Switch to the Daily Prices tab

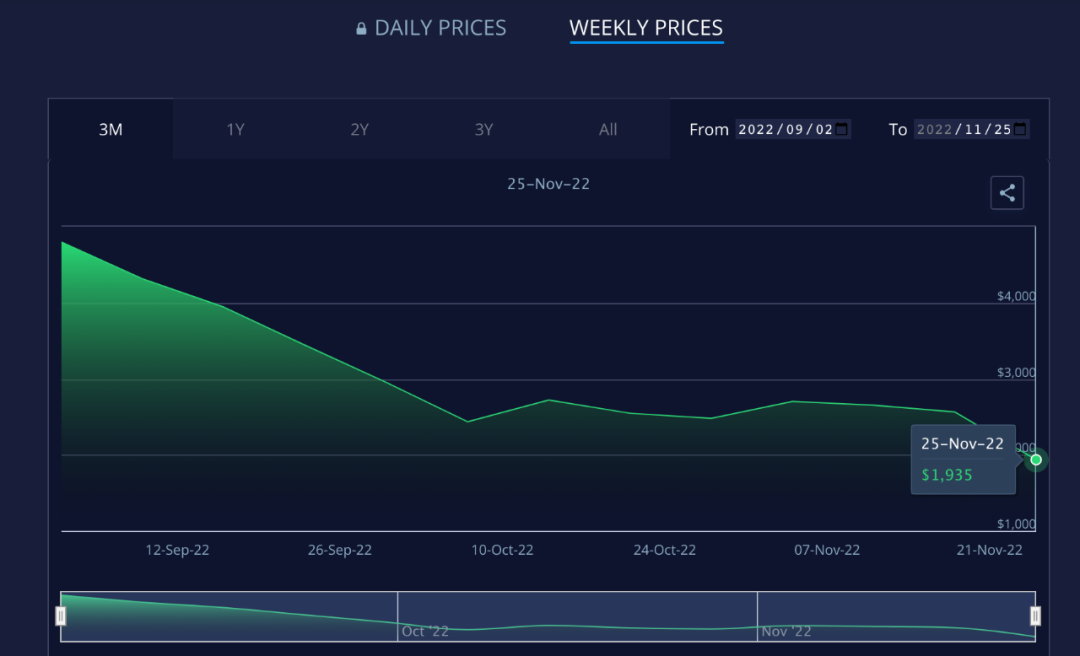point(440,28)
